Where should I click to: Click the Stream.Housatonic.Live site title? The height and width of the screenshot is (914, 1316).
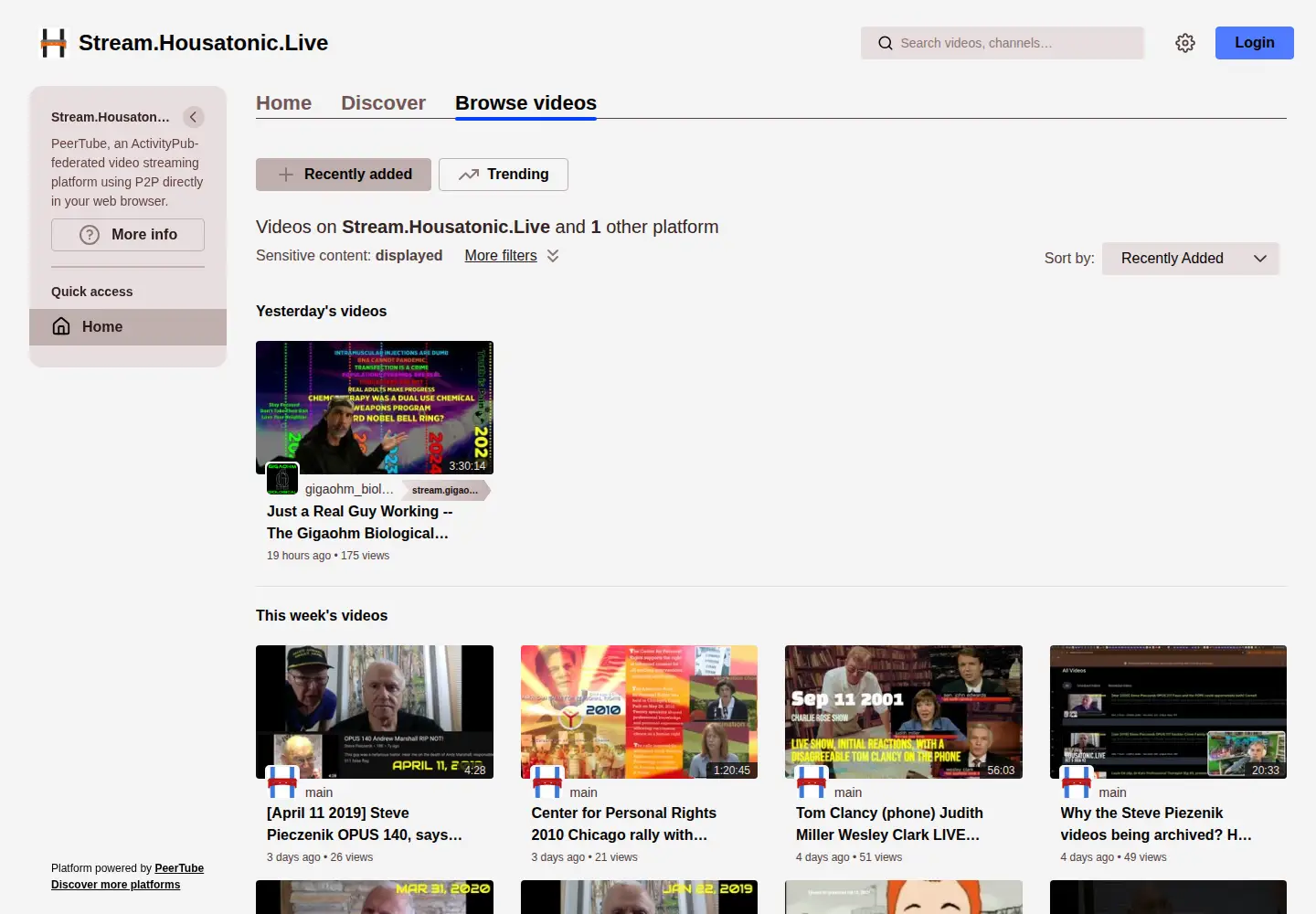click(x=203, y=43)
